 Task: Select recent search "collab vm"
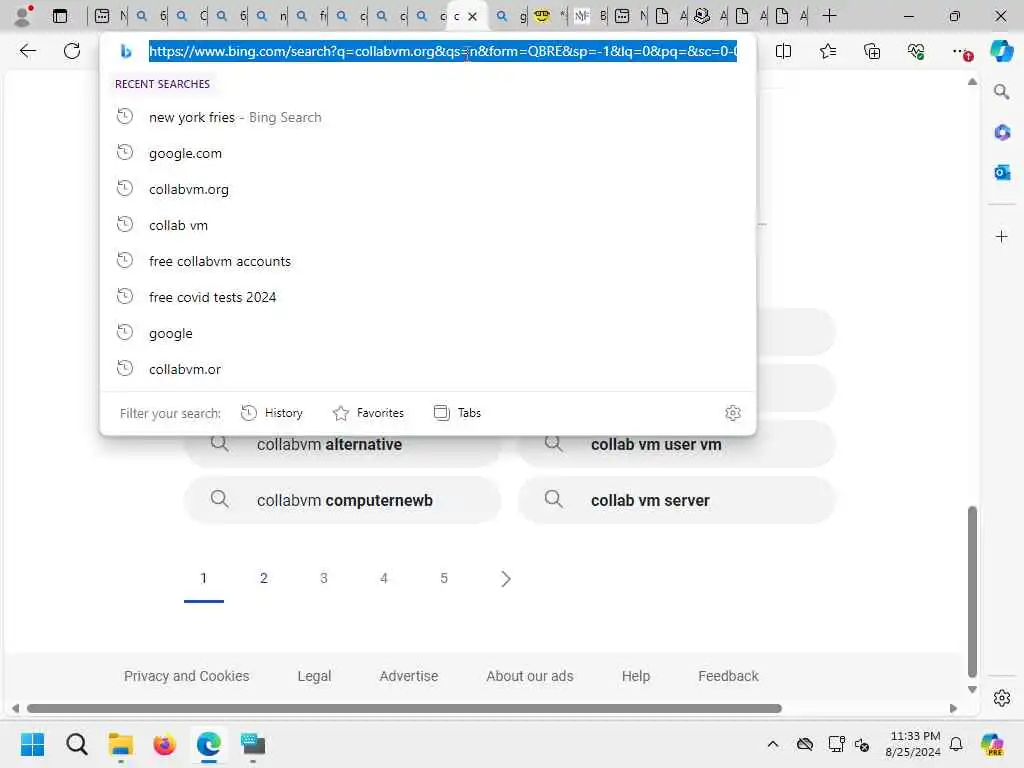pyautogui.click(x=428, y=225)
